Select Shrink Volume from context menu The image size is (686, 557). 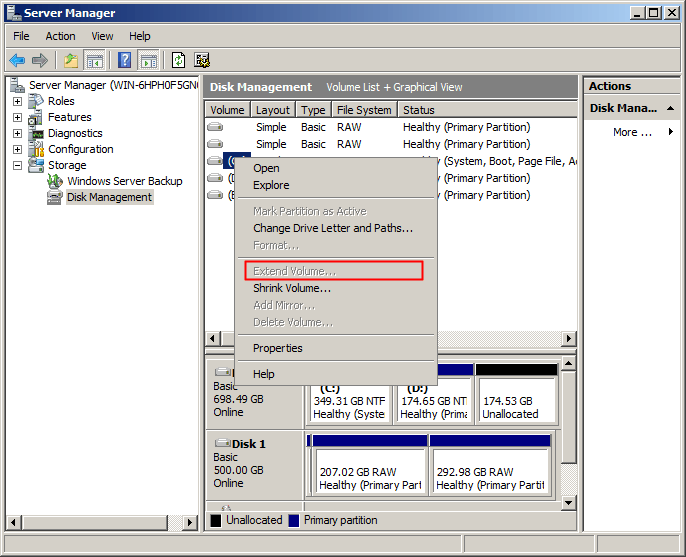point(336,288)
